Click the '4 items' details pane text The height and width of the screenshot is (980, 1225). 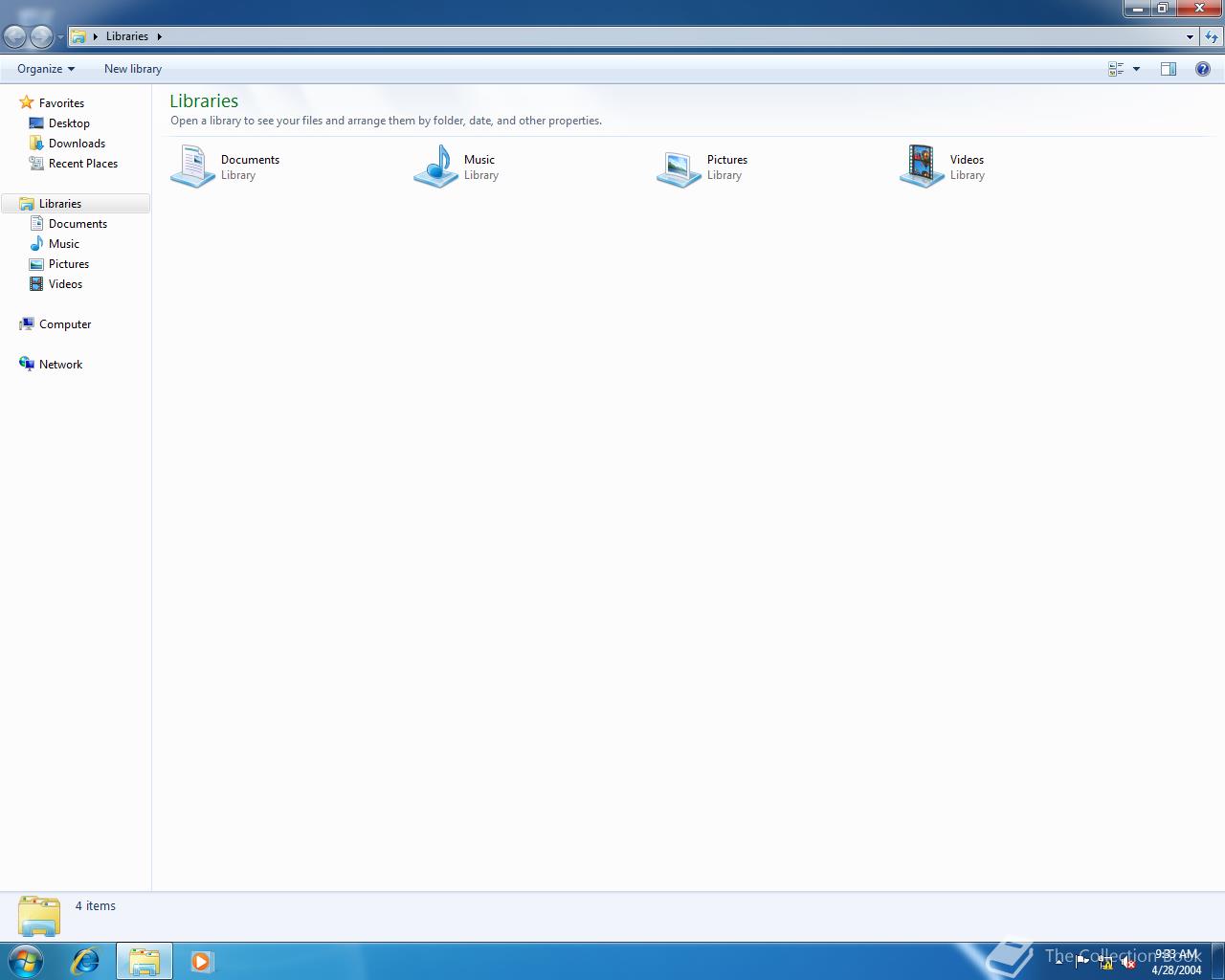(96, 906)
